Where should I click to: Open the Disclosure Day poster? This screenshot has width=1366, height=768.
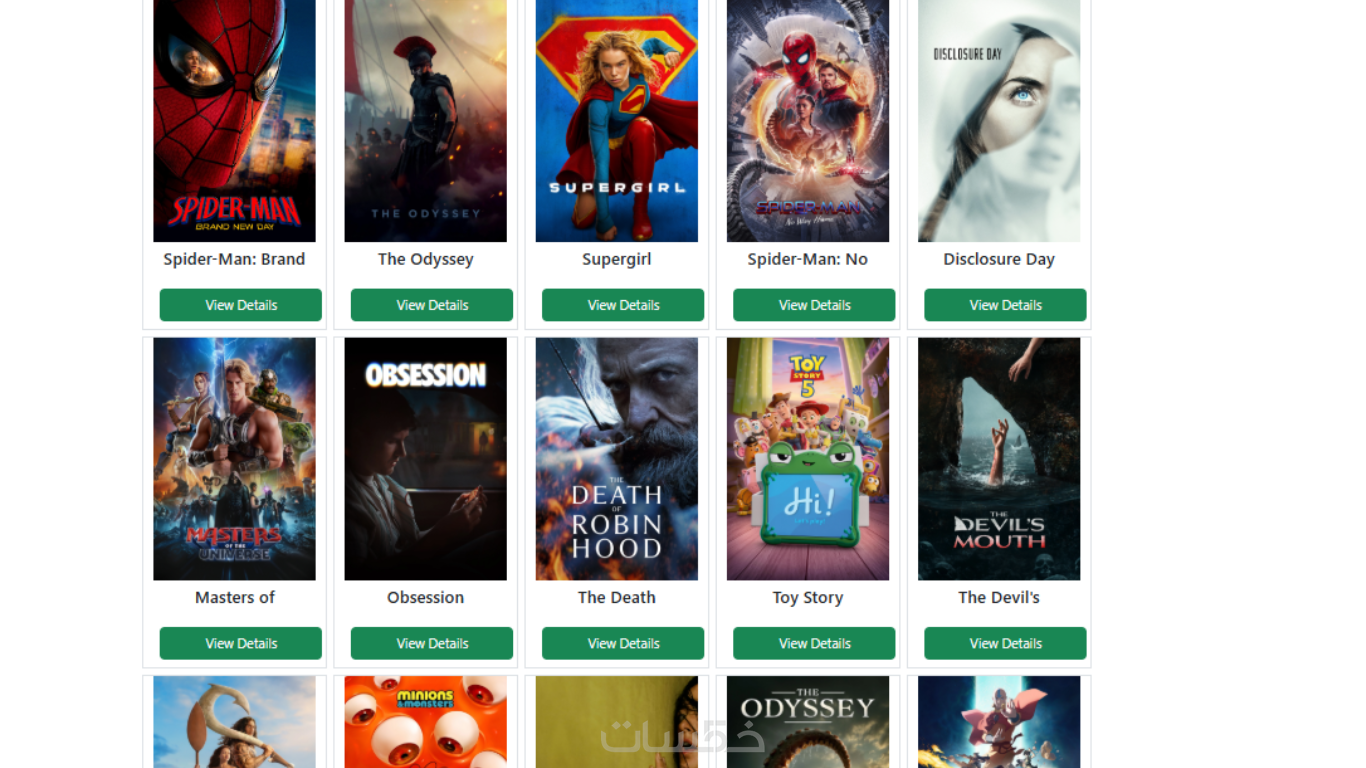(998, 121)
